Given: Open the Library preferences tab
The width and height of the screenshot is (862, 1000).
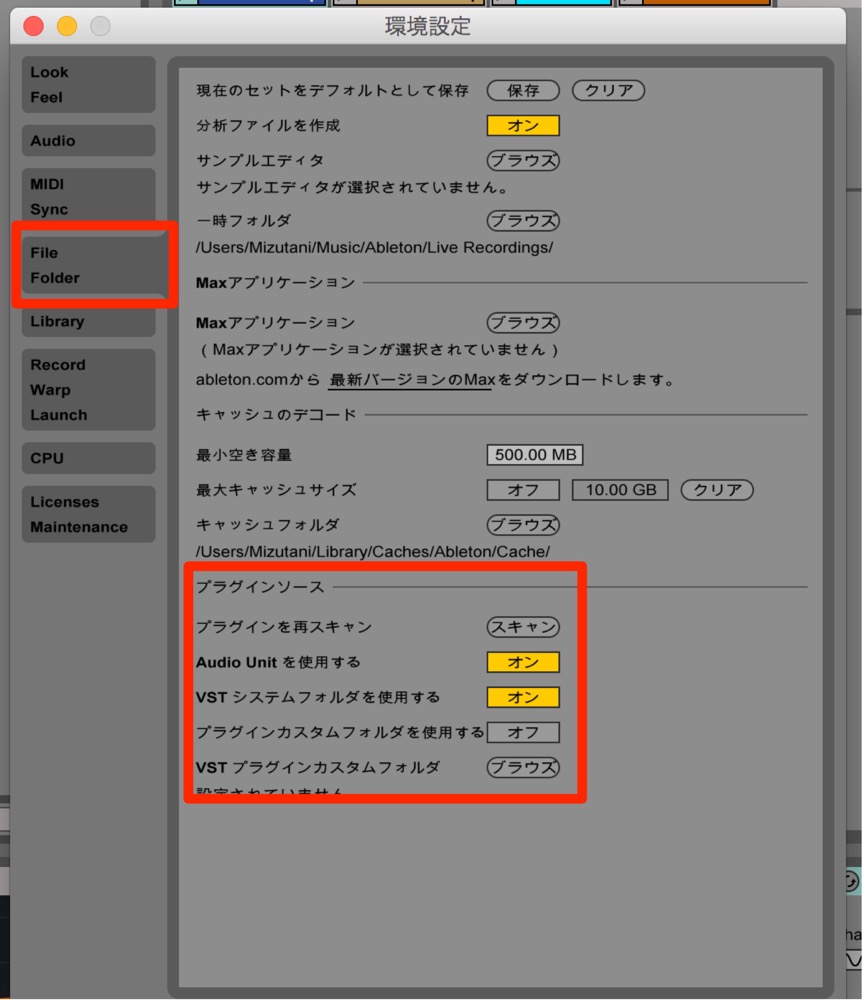Looking at the screenshot, I should click(x=88, y=321).
